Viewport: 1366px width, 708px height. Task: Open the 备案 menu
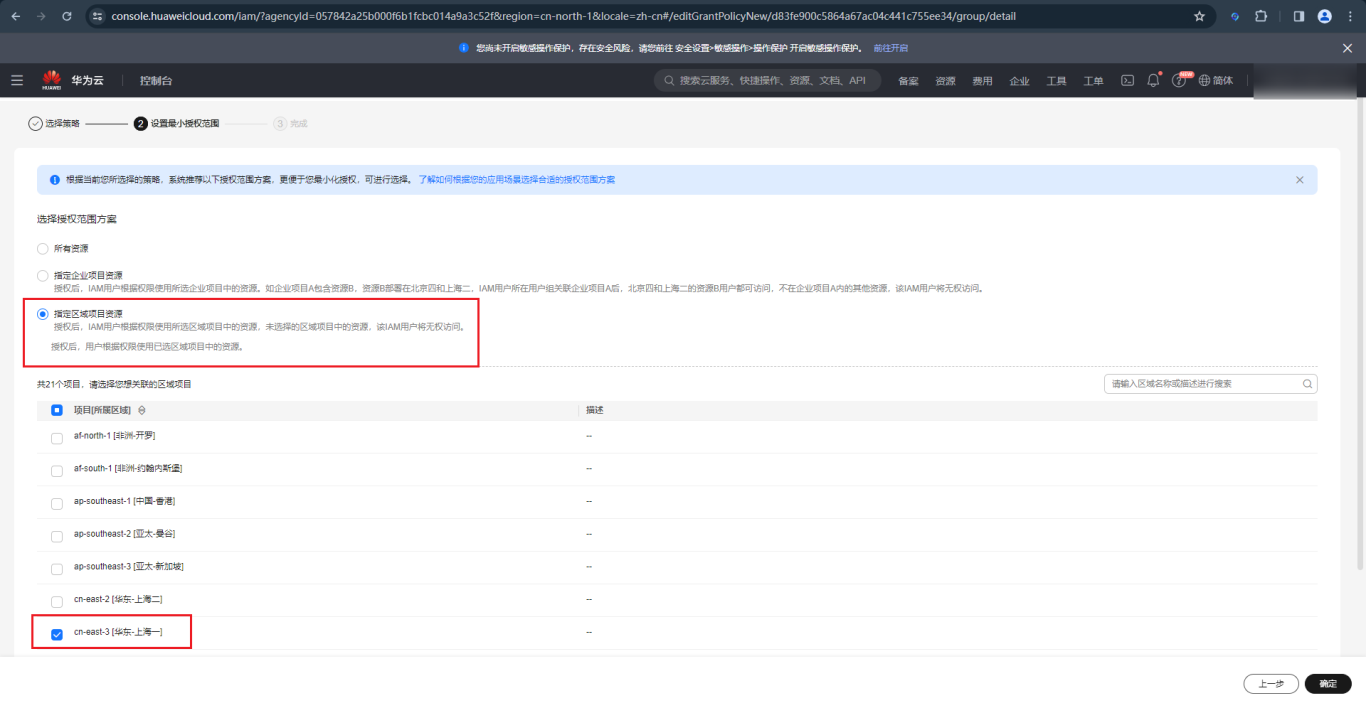(908, 81)
